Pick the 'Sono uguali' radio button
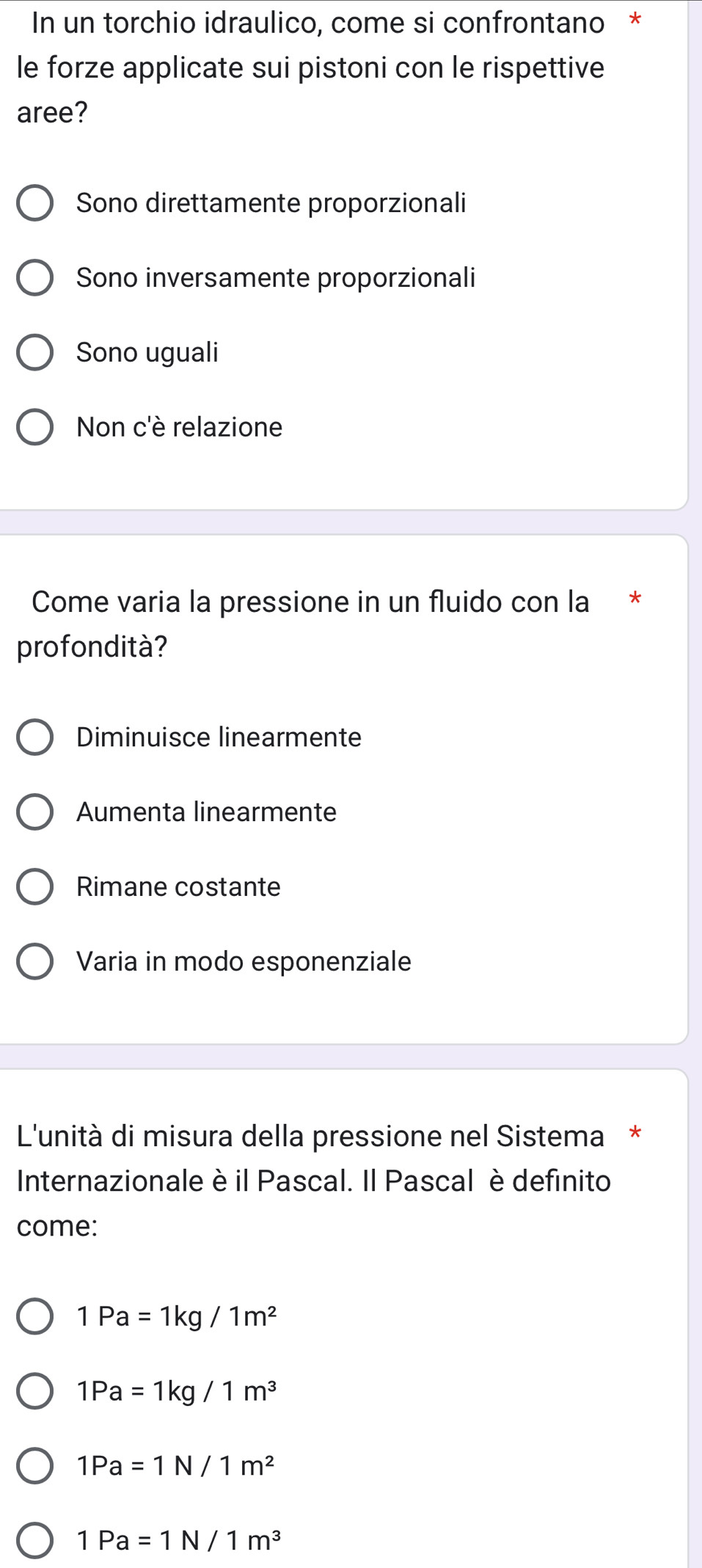Image resolution: width=702 pixels, height=1568 pixels. click(x=34, y=353)
